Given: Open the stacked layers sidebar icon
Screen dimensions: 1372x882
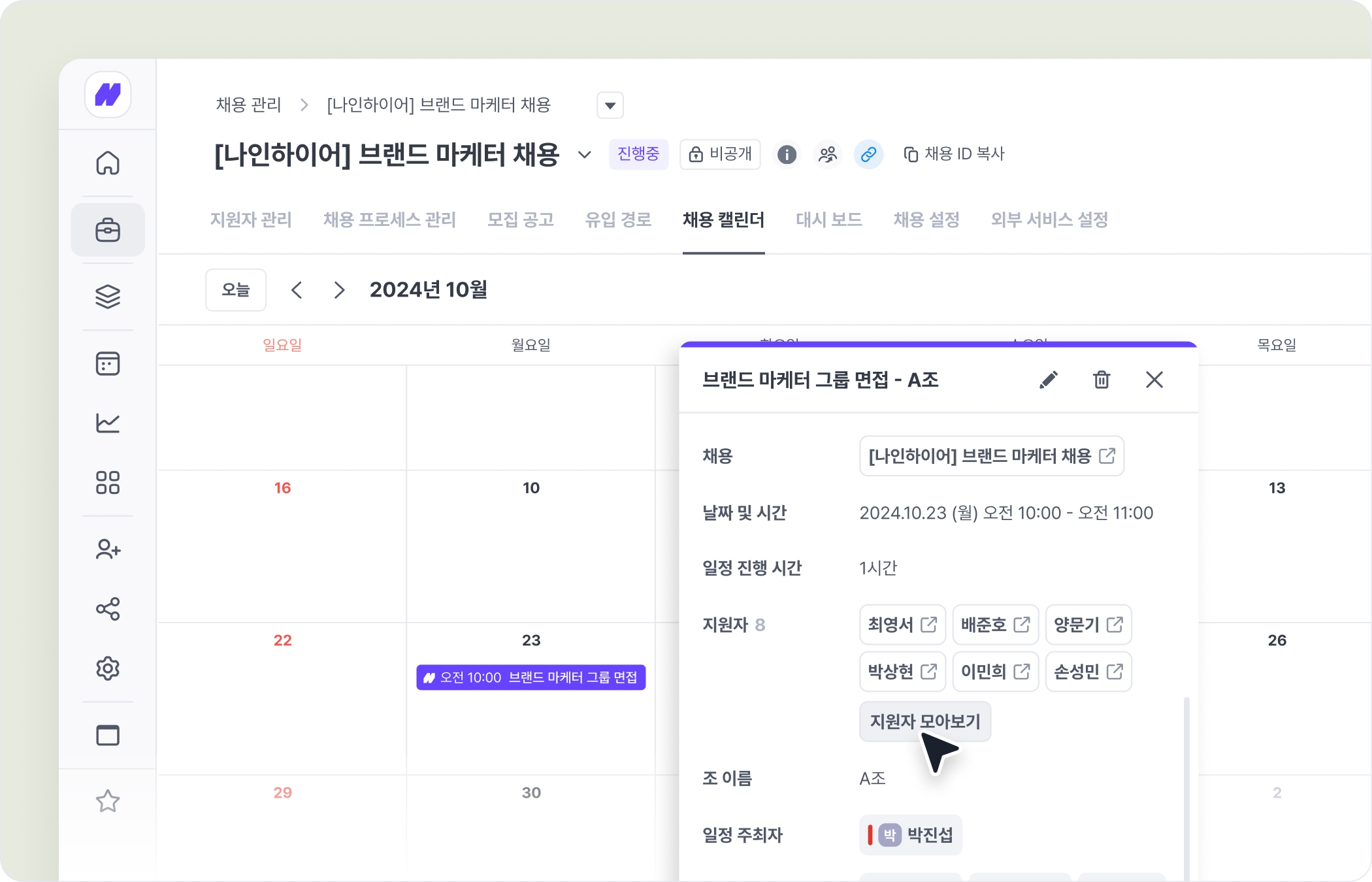Looking at the screenshot, I should point(108,296).
